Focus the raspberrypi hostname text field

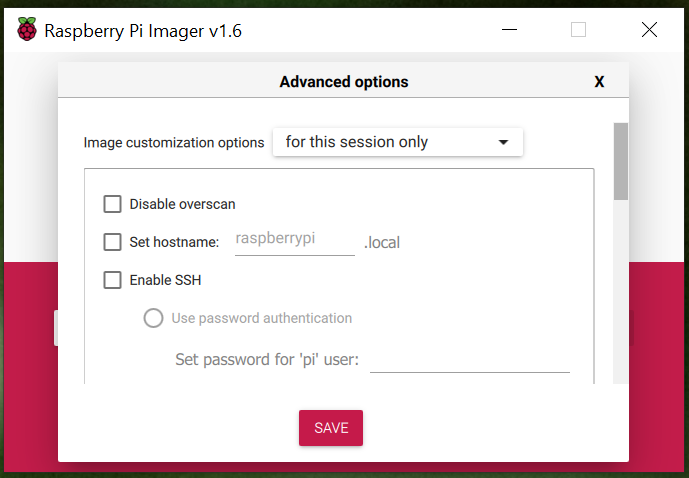[x=295, y=239]
